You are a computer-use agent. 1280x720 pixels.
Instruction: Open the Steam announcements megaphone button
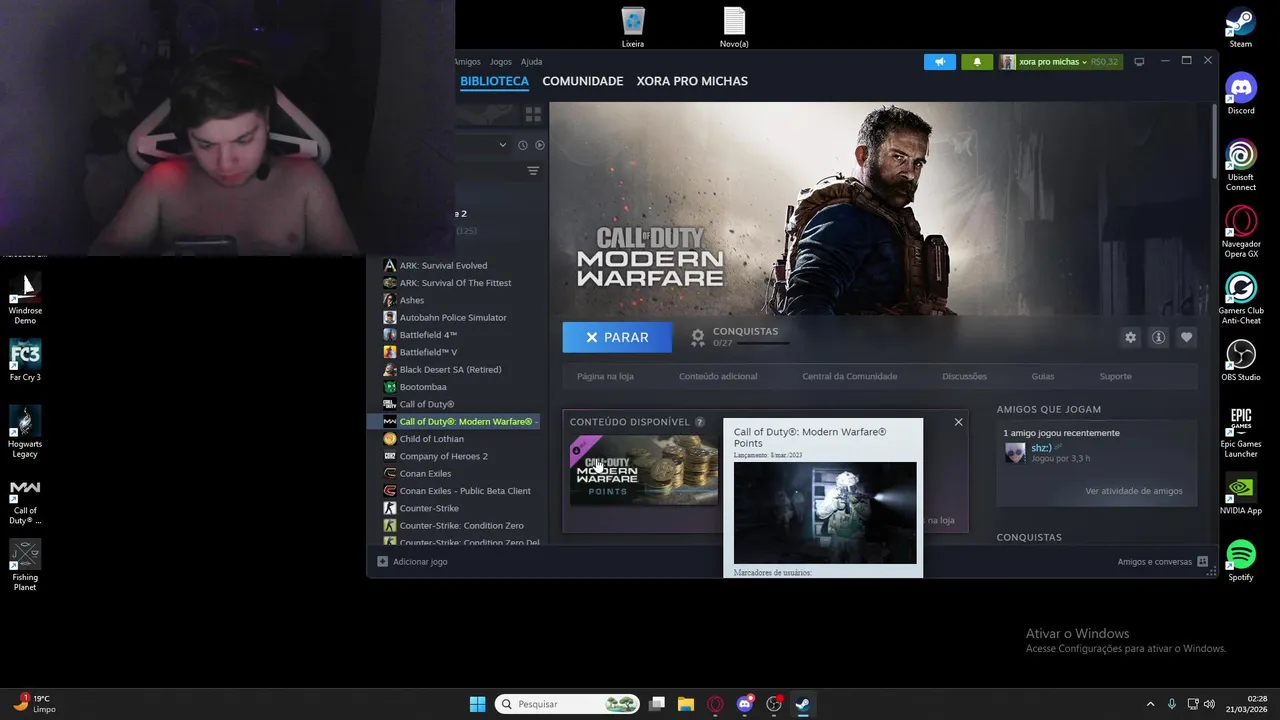tap(940, 62)
